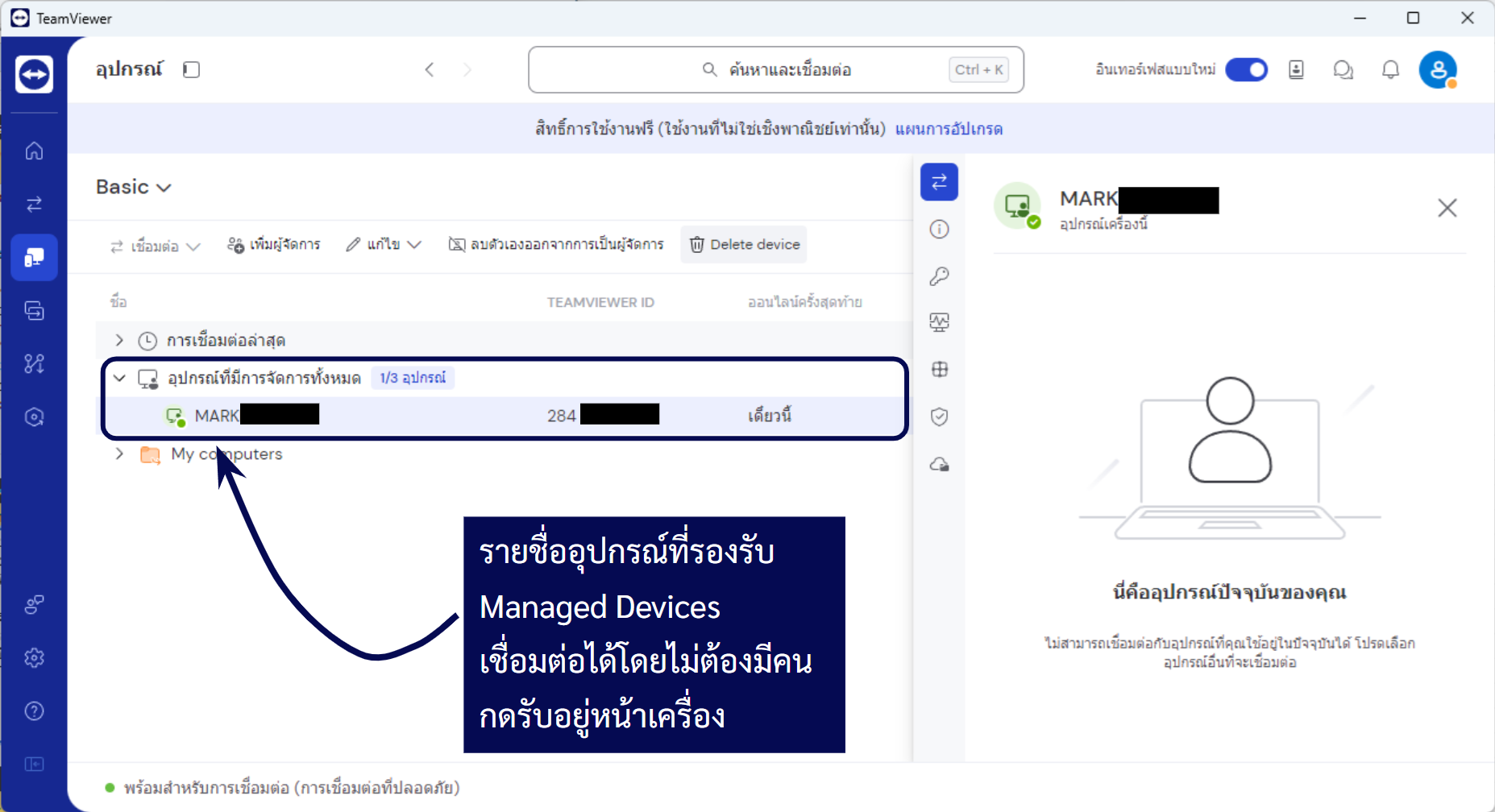Open the เชื่อมต่อ connect menu
Image resolution: width=1495 pixels, height=812 pixels.
tap(155, 246)
